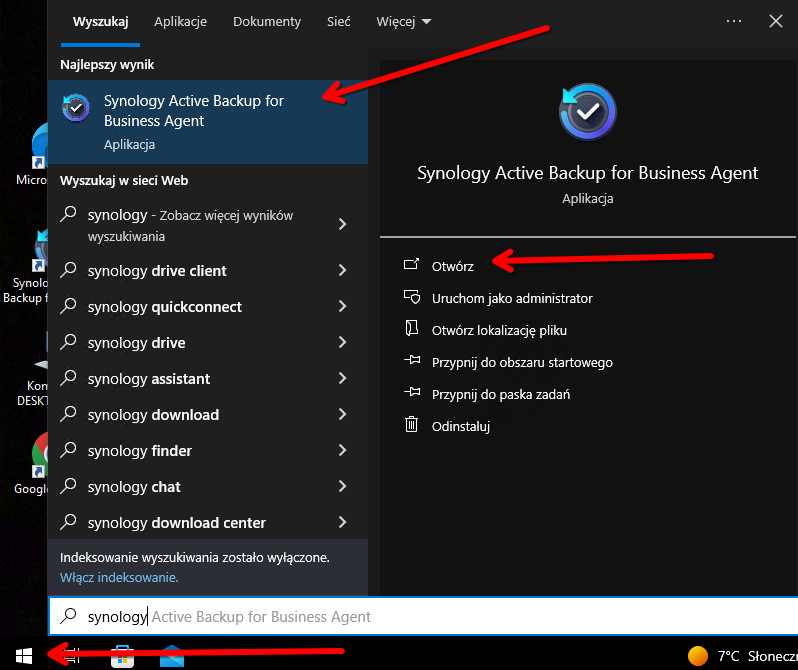The height and width of the screenshot is (670, 798).
Task: Click Włącz indeksowanie link
Action: 119,578
